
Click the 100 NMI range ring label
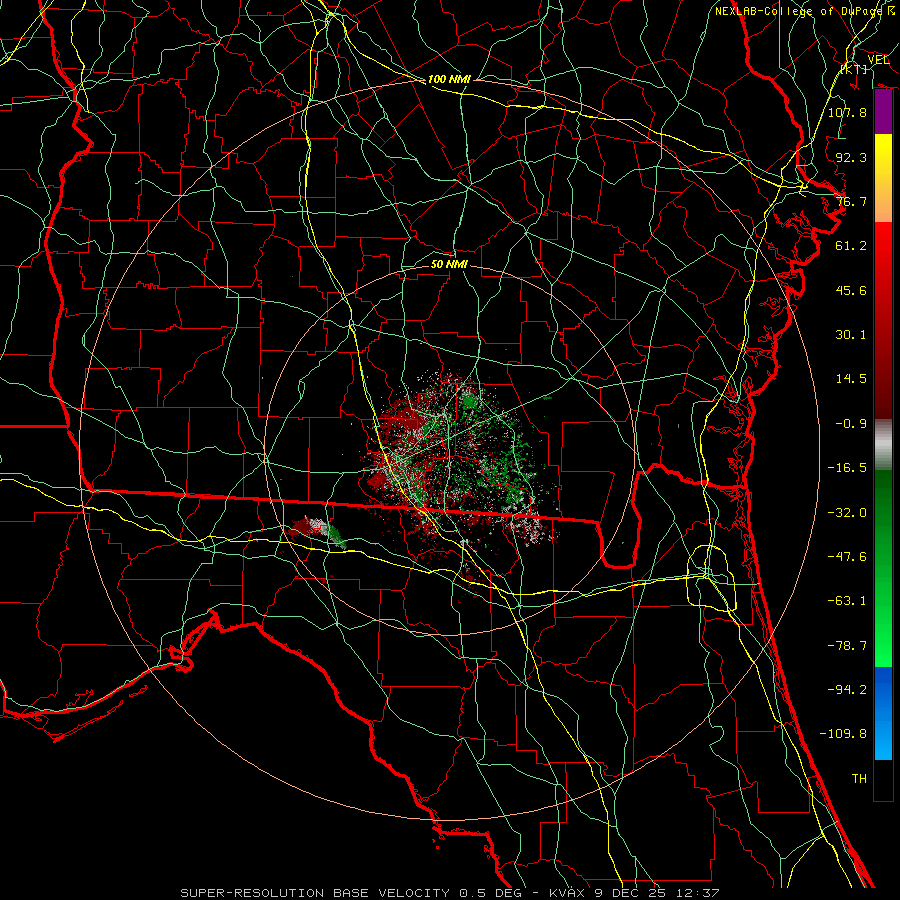pyautogui.click(x=449, y=79)
